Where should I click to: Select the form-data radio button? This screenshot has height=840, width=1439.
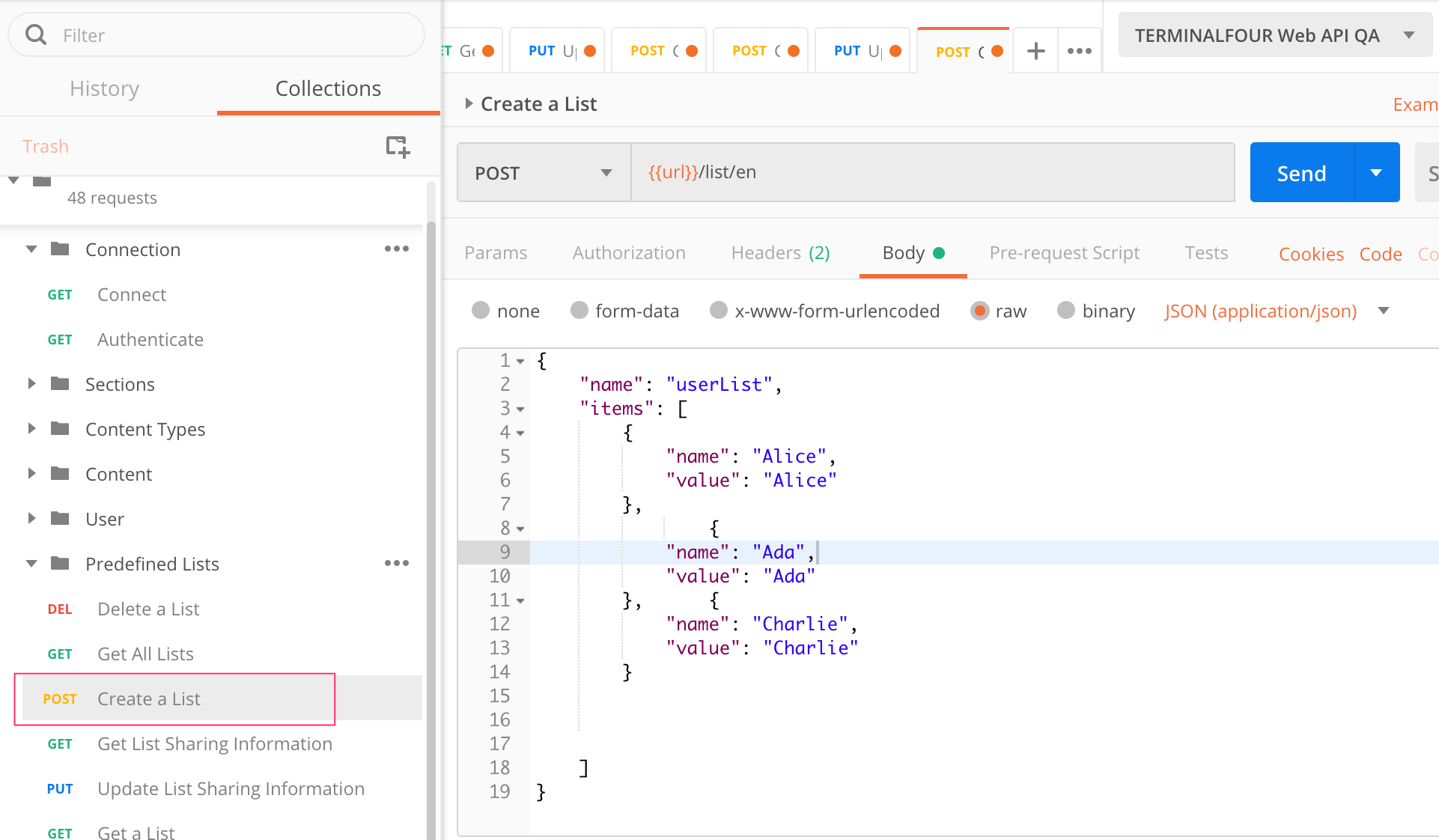(579, 311)
